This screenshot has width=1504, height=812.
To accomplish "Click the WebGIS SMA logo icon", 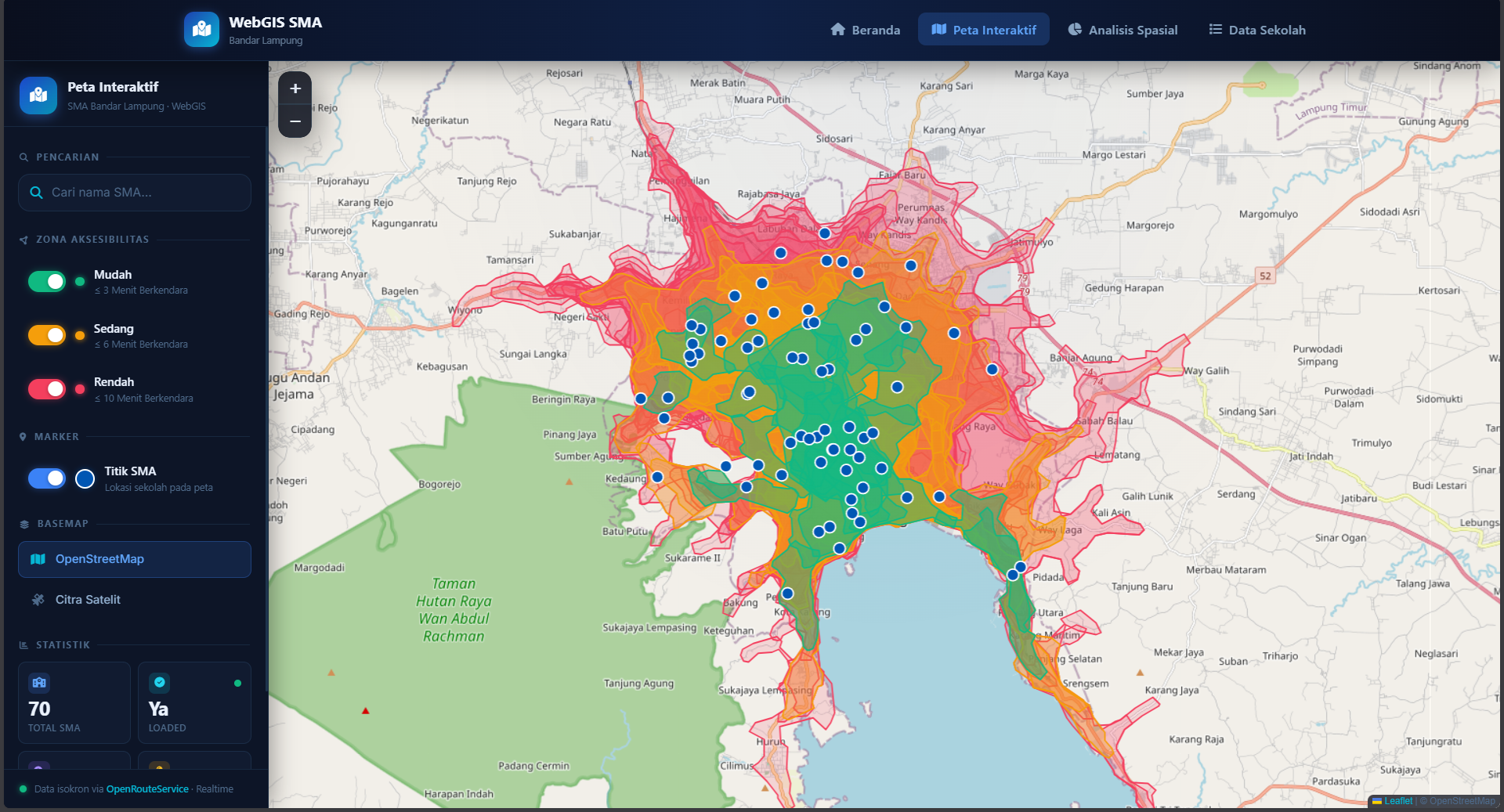I will click(x=201, y=30).
